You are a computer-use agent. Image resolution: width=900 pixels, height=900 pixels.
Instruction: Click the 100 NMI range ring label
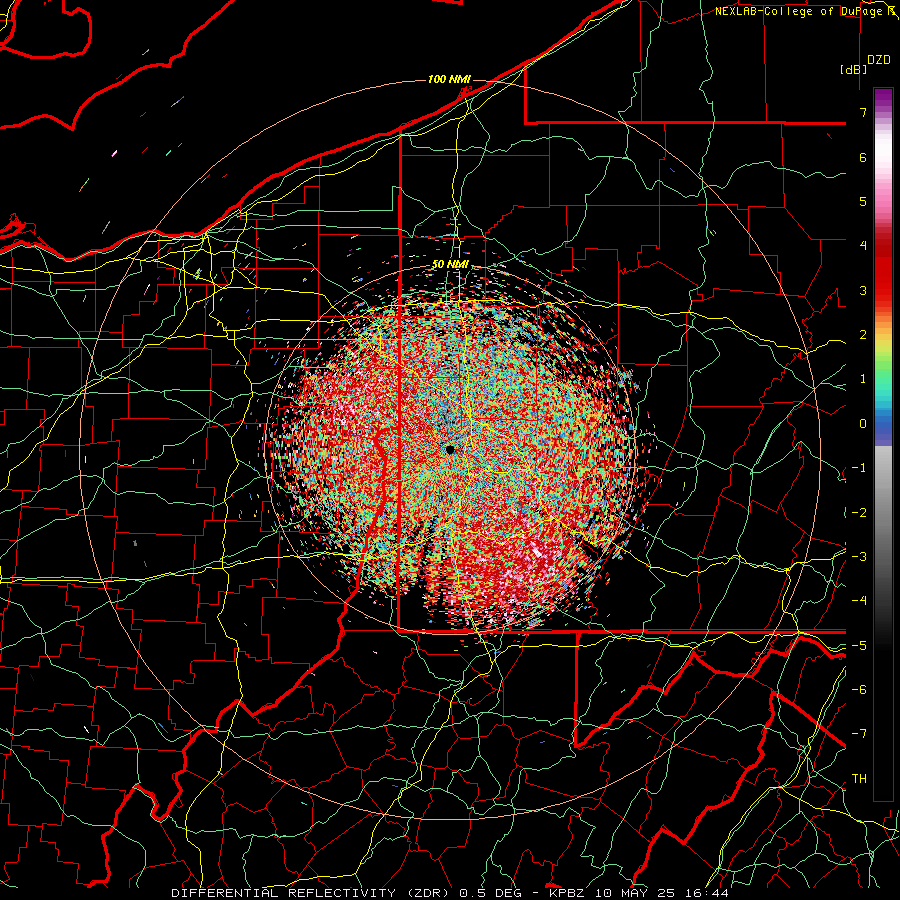(449, 79)
